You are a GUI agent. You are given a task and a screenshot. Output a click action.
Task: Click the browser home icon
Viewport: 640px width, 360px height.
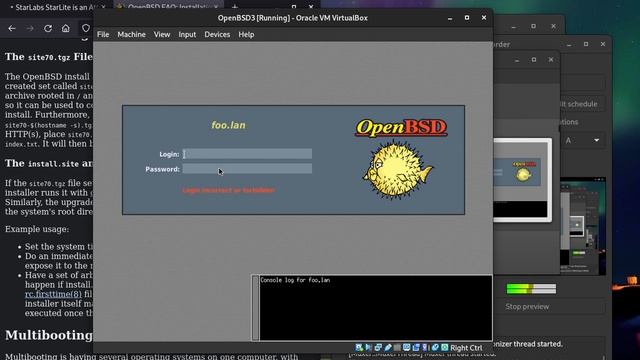pyautogui.click(x=66, y=28)
